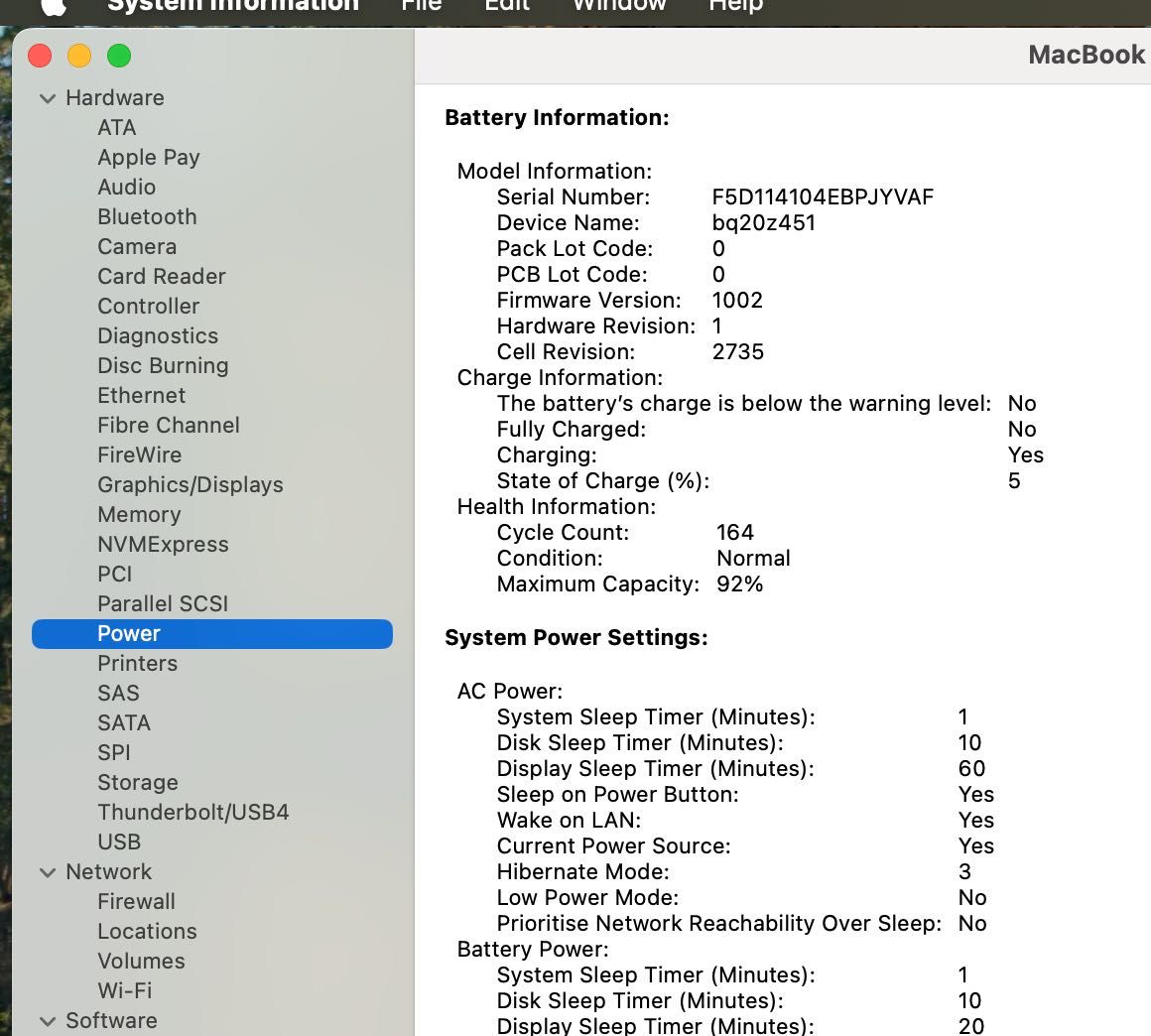Select Diagnostics in the sidebar

point(158,336)
